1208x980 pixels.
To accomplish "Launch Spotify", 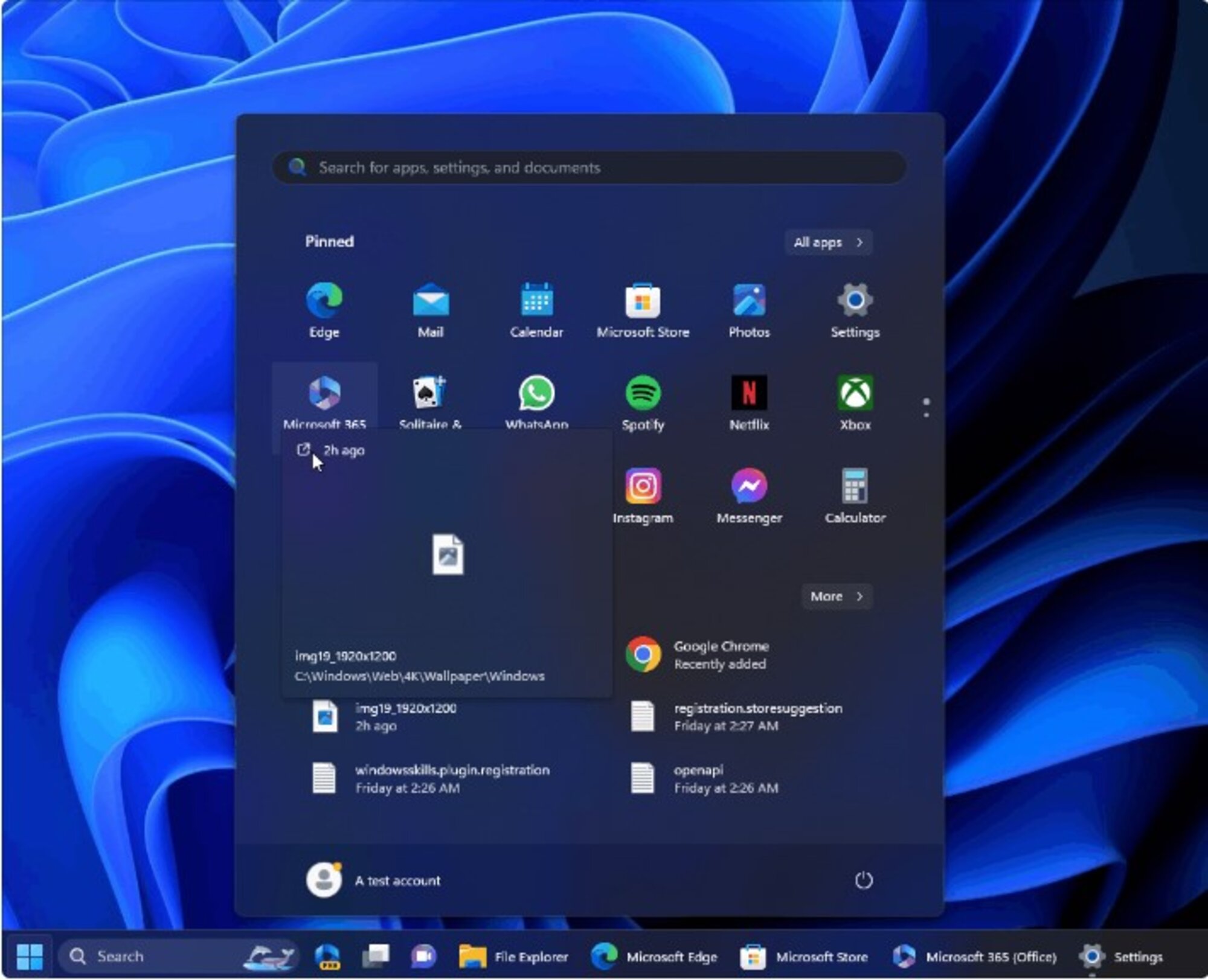I will 643,403.
